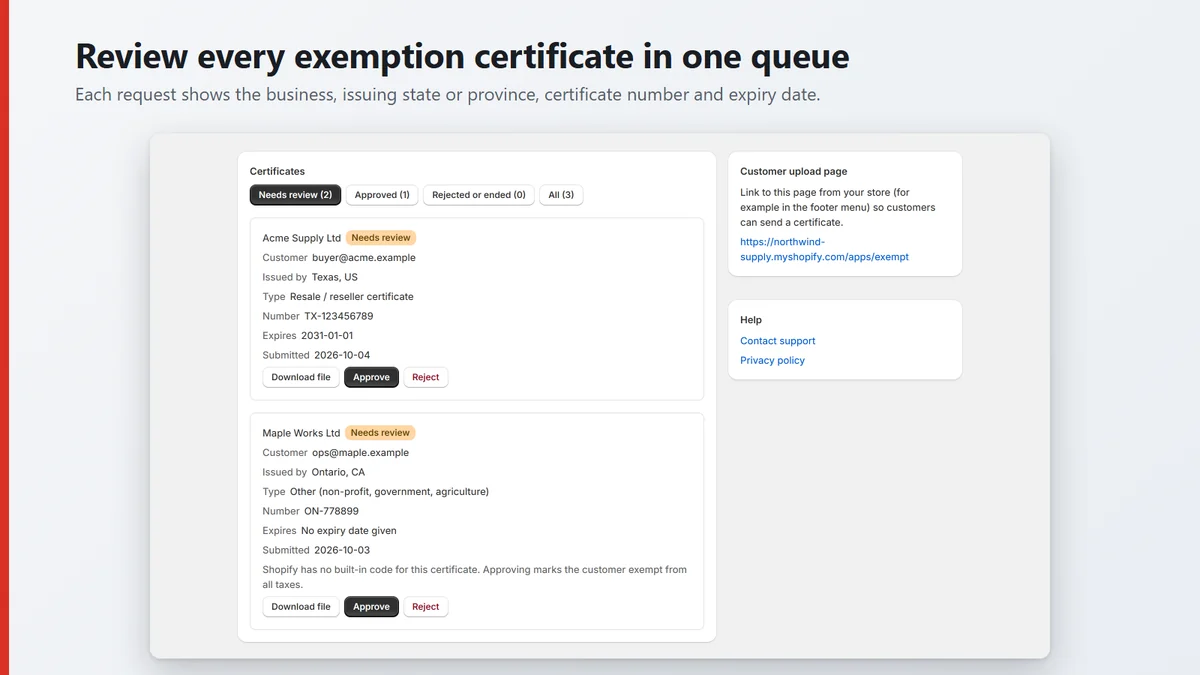Click the No expiry date given text

[349, 531]
